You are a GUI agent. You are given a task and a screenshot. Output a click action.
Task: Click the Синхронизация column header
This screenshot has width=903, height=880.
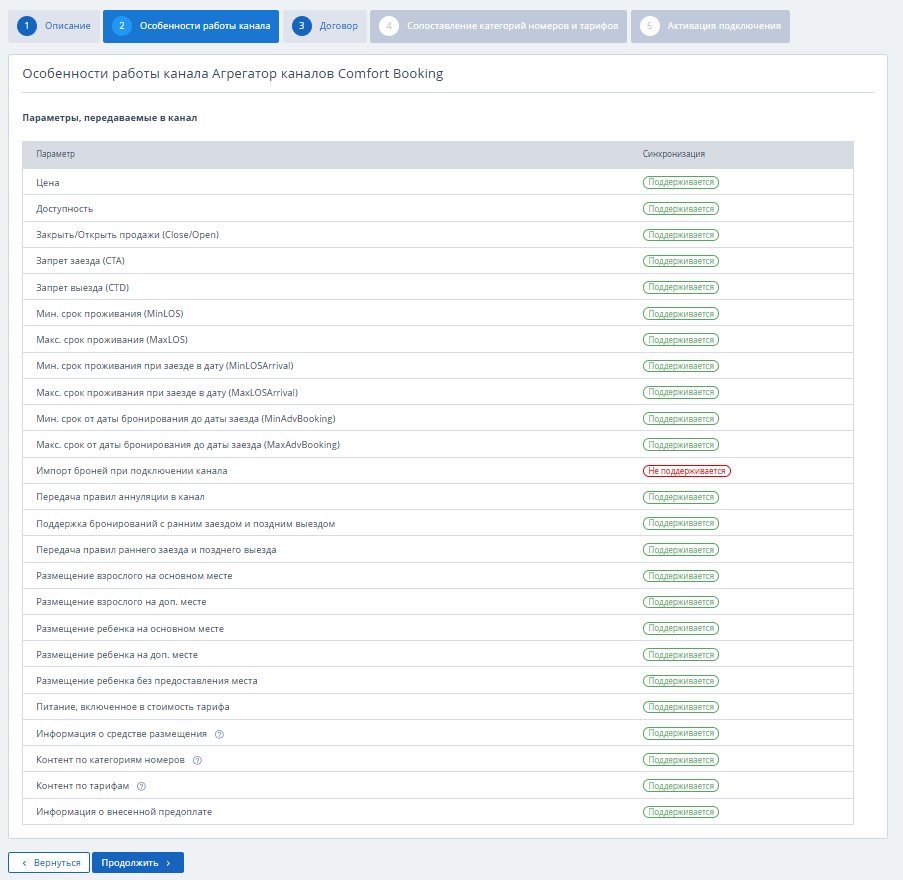pyautogui.click(x=673, y=154)
